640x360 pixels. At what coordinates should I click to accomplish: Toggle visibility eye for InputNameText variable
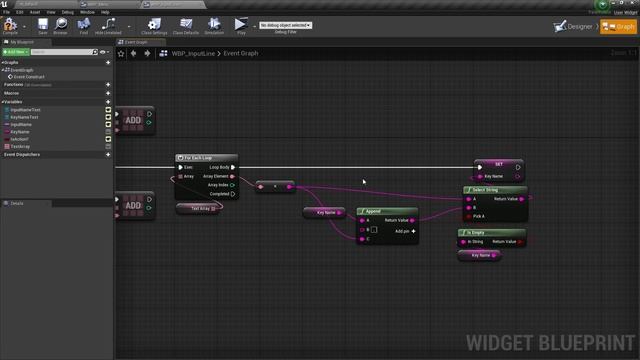click(x=108, y=110)
